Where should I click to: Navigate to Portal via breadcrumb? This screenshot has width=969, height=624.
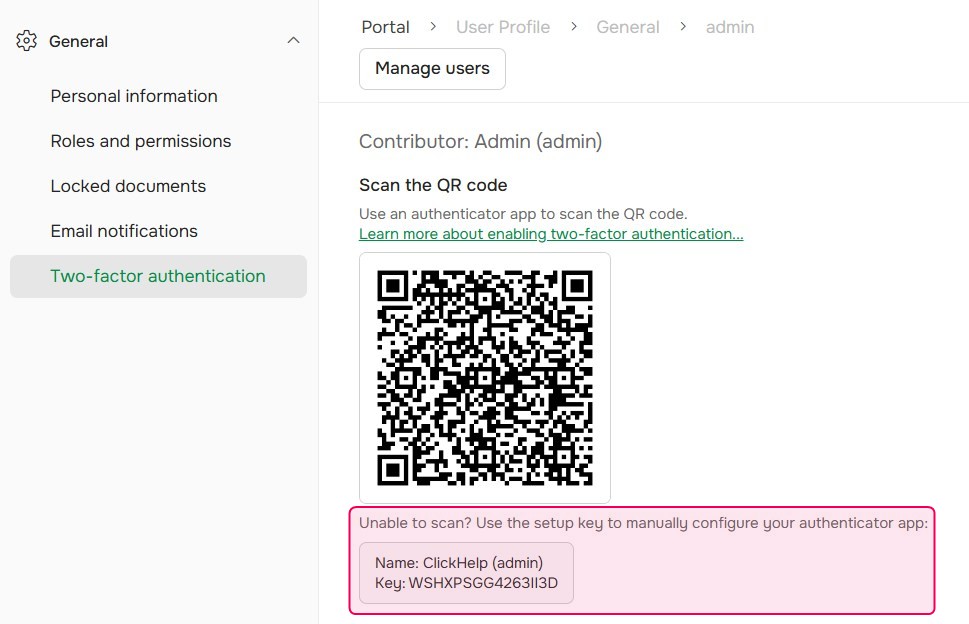(385, 26)
